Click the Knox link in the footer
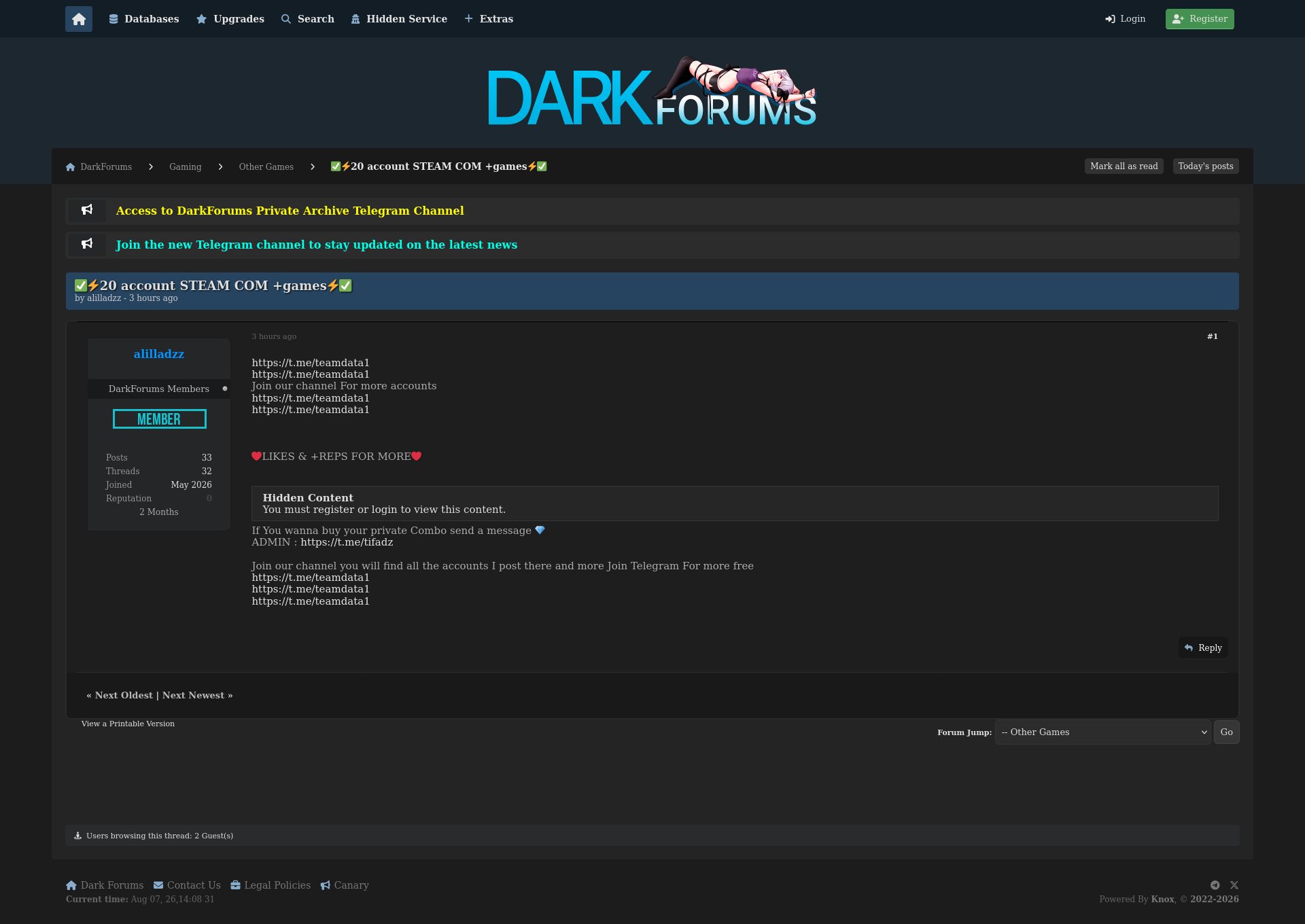The height and width of the screenshot is (924, 1305). point(1162,900)
